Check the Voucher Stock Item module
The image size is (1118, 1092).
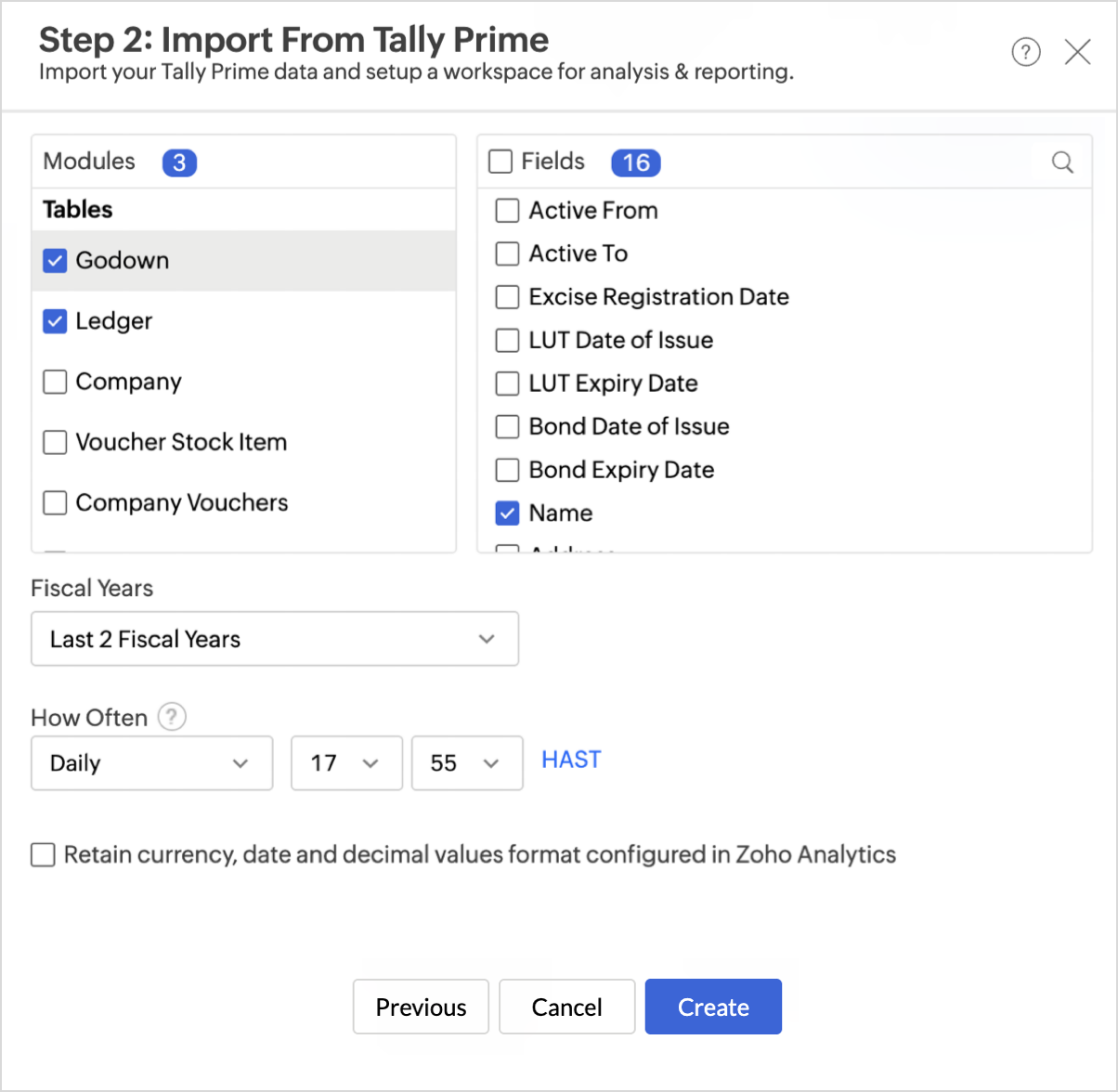(x=55, y=442)
